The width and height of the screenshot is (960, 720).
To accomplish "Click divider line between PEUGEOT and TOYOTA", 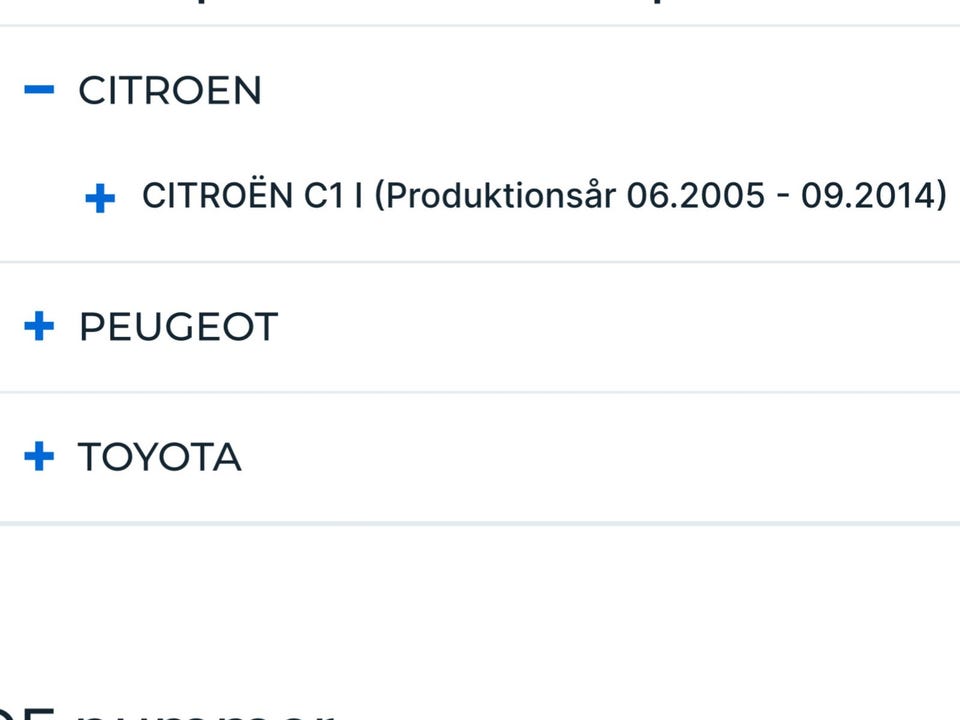I will [x=480, y=392].
